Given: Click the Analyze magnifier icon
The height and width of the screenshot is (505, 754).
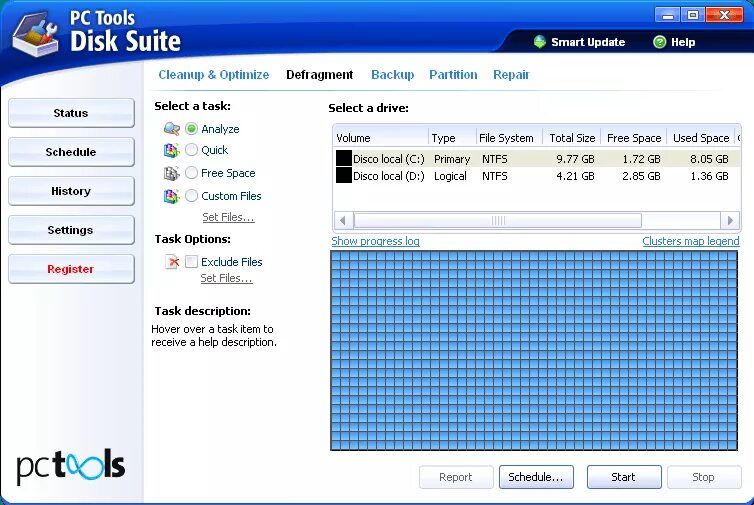Looking at the screenshot, I should pyautogui.click(x=172, y=129).
